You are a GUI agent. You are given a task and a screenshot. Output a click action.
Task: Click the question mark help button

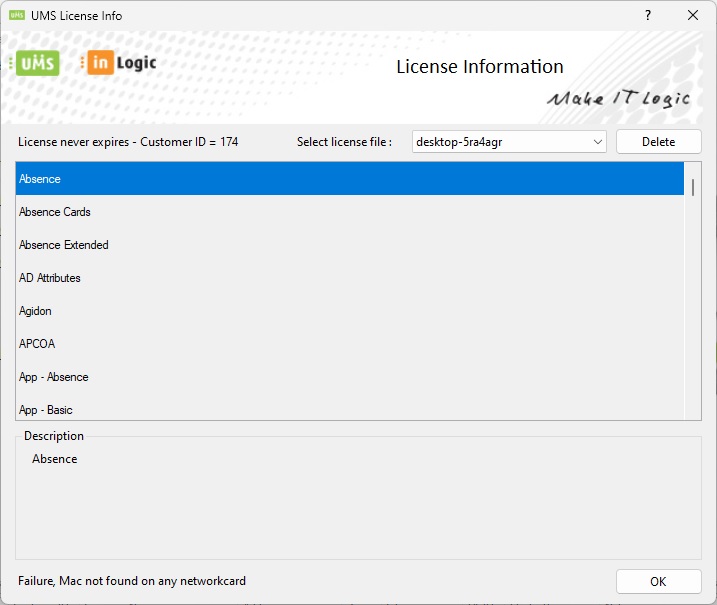point(647,16)
